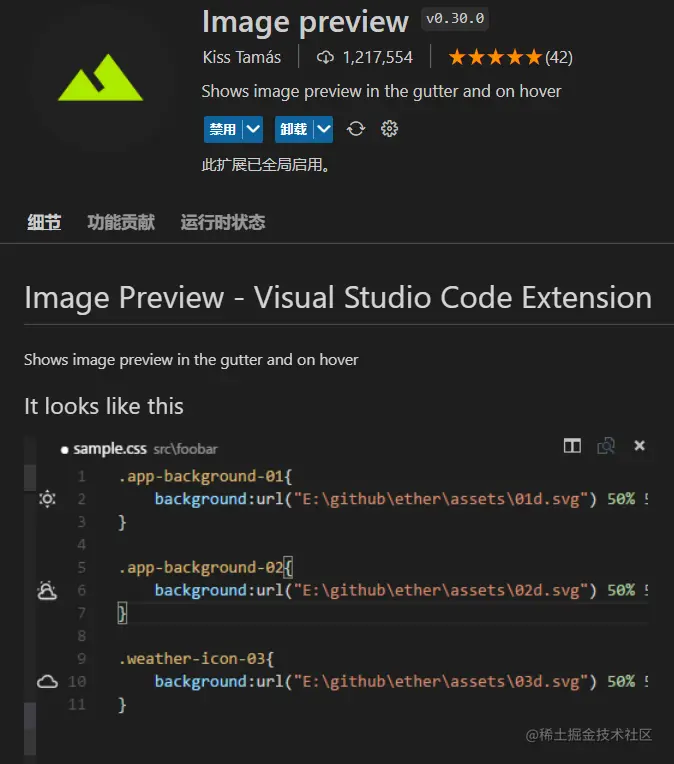
Task: Click the sun gutter icon on line 2
Action: click(x=47, y=499)
